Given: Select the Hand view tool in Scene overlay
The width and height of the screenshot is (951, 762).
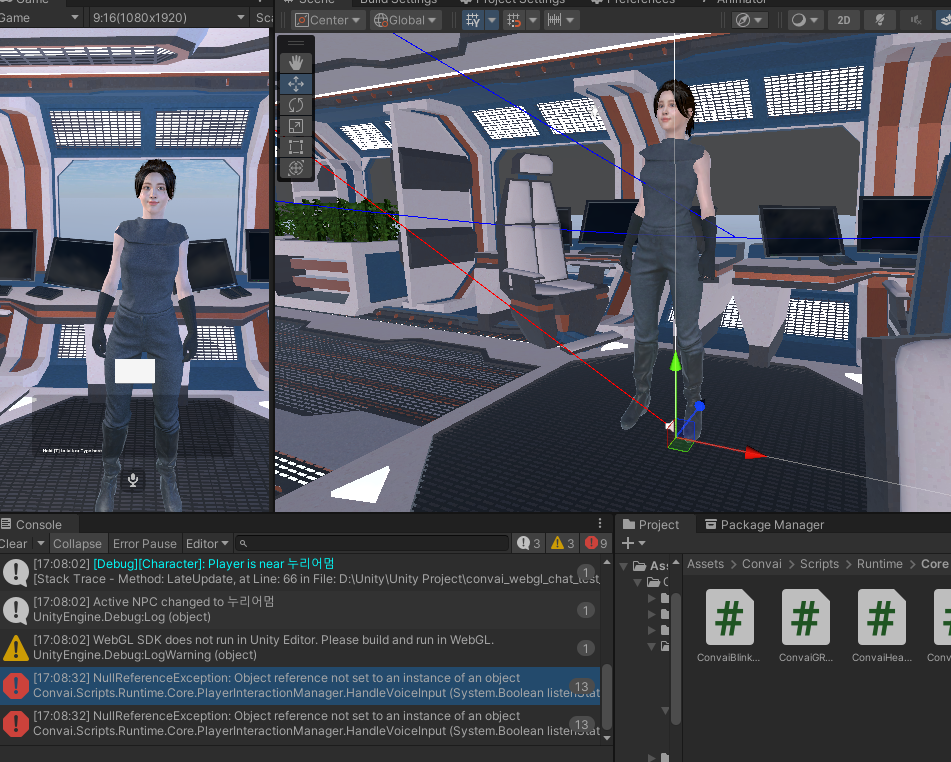Looking at the screenshot, I should coord(296,62).
